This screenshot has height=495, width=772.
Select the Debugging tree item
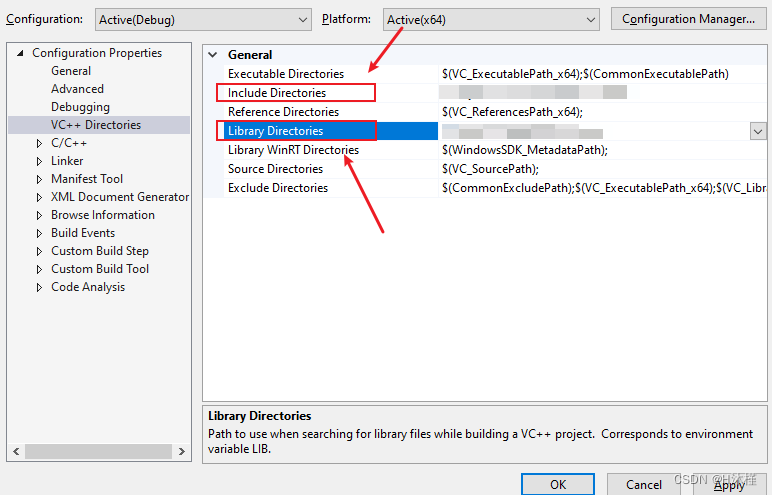80,107
